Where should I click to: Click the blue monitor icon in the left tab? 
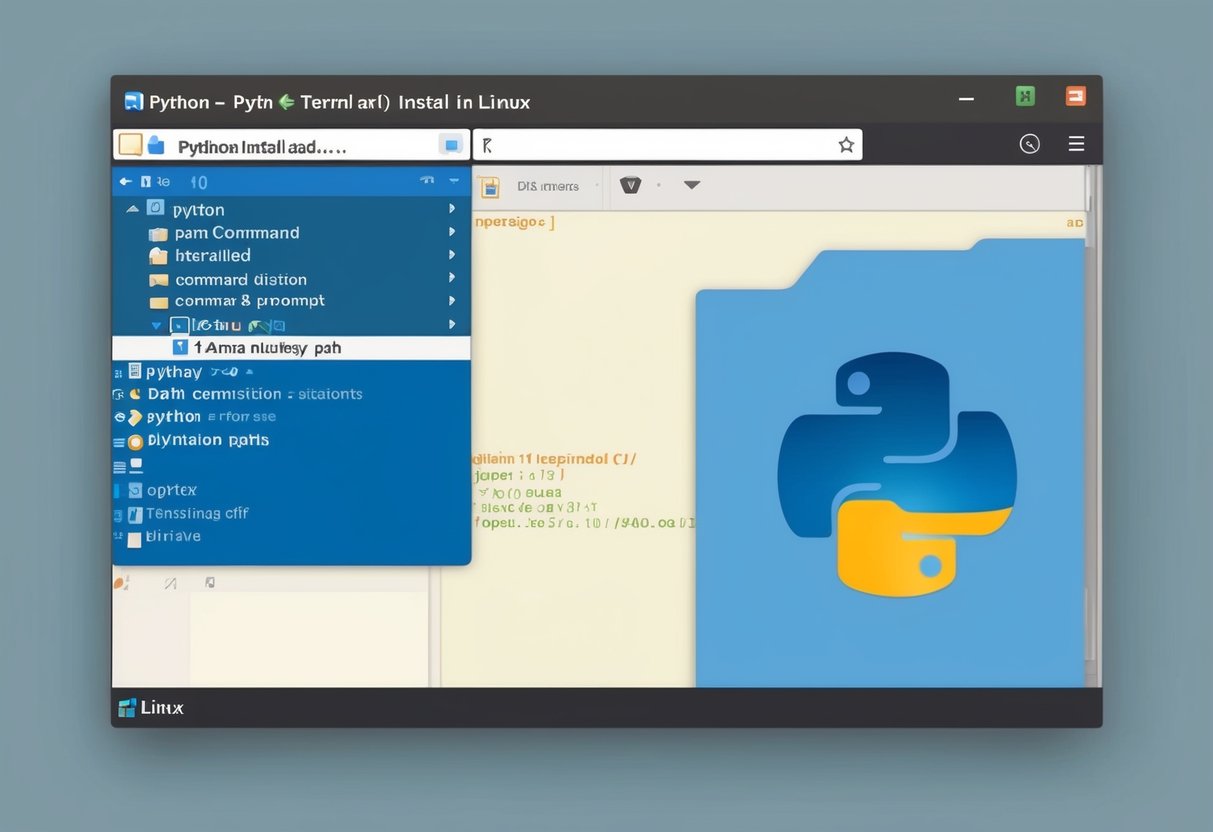451,145
